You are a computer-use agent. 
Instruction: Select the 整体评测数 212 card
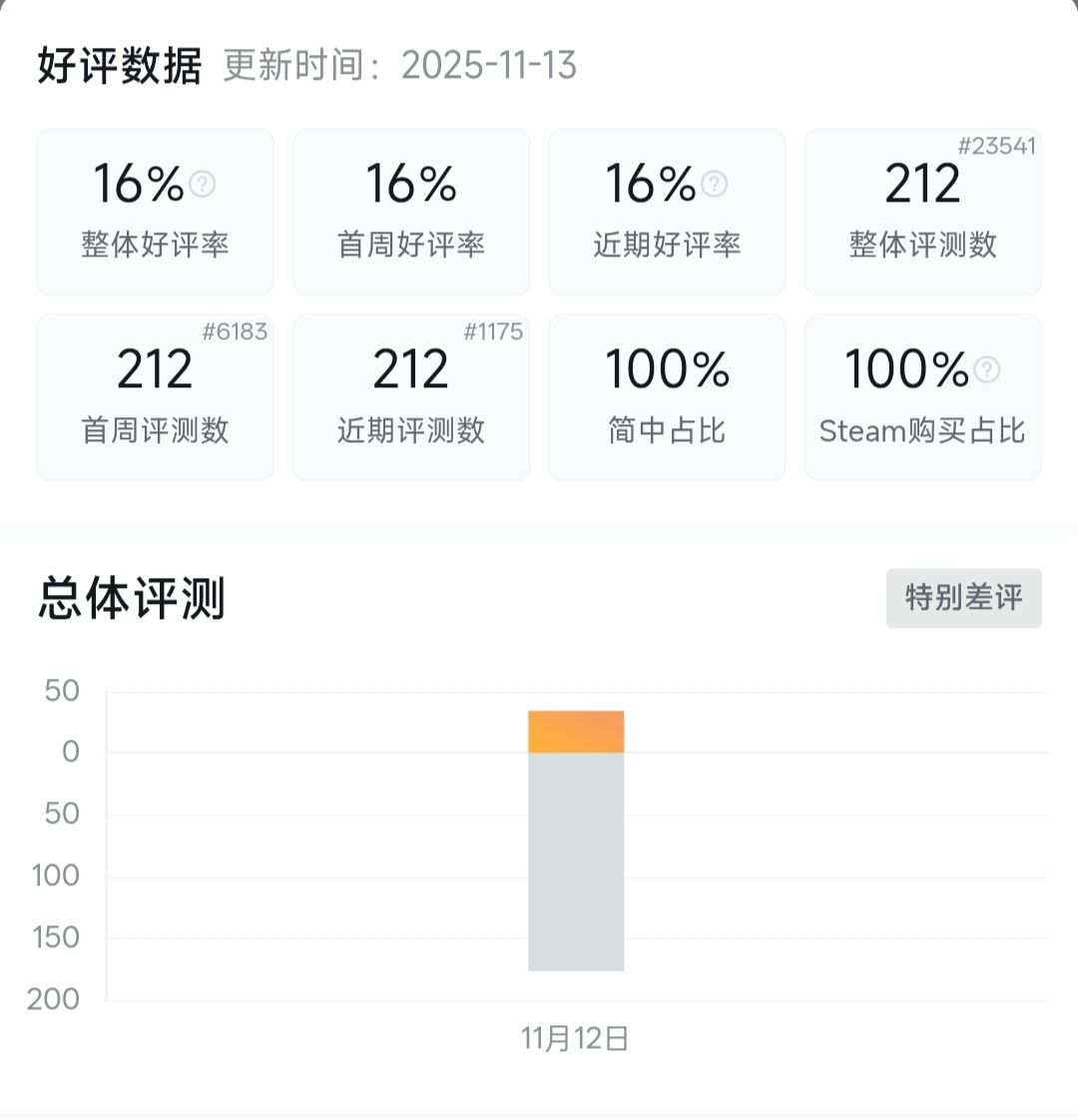(x=922, y=212)
